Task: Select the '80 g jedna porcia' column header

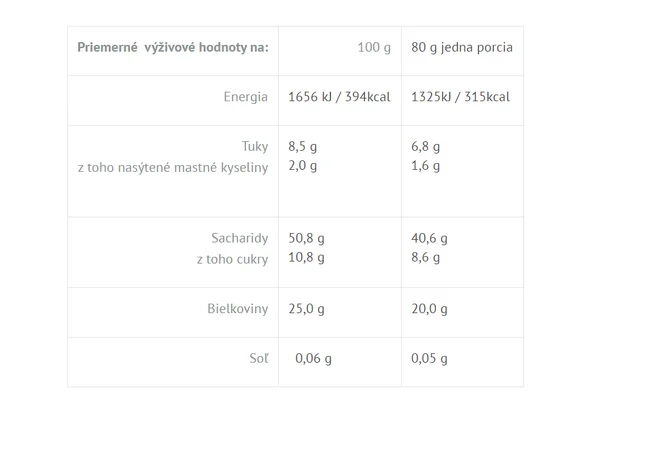Action: pyautogui.click(x=462, y=48)
